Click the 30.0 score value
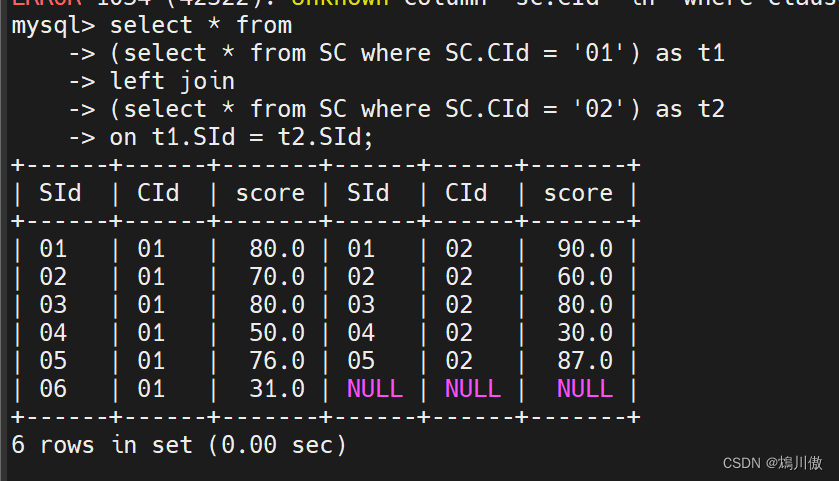Viewport: 839px width, 481px height. coord(585,333)
